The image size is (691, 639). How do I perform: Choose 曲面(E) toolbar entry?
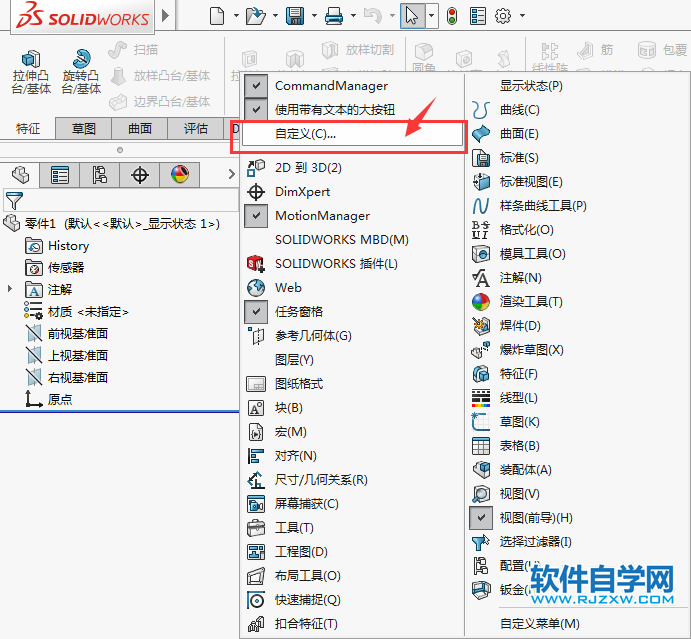point(577,134)
